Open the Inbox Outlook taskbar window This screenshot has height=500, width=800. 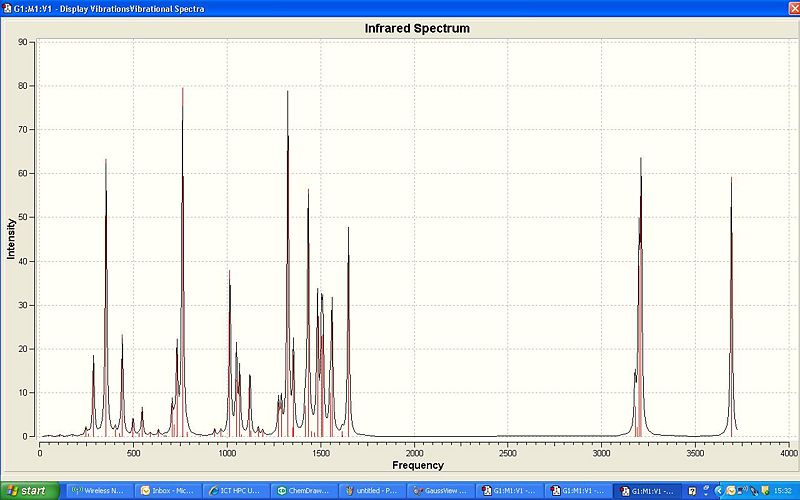tap(168, 491)
